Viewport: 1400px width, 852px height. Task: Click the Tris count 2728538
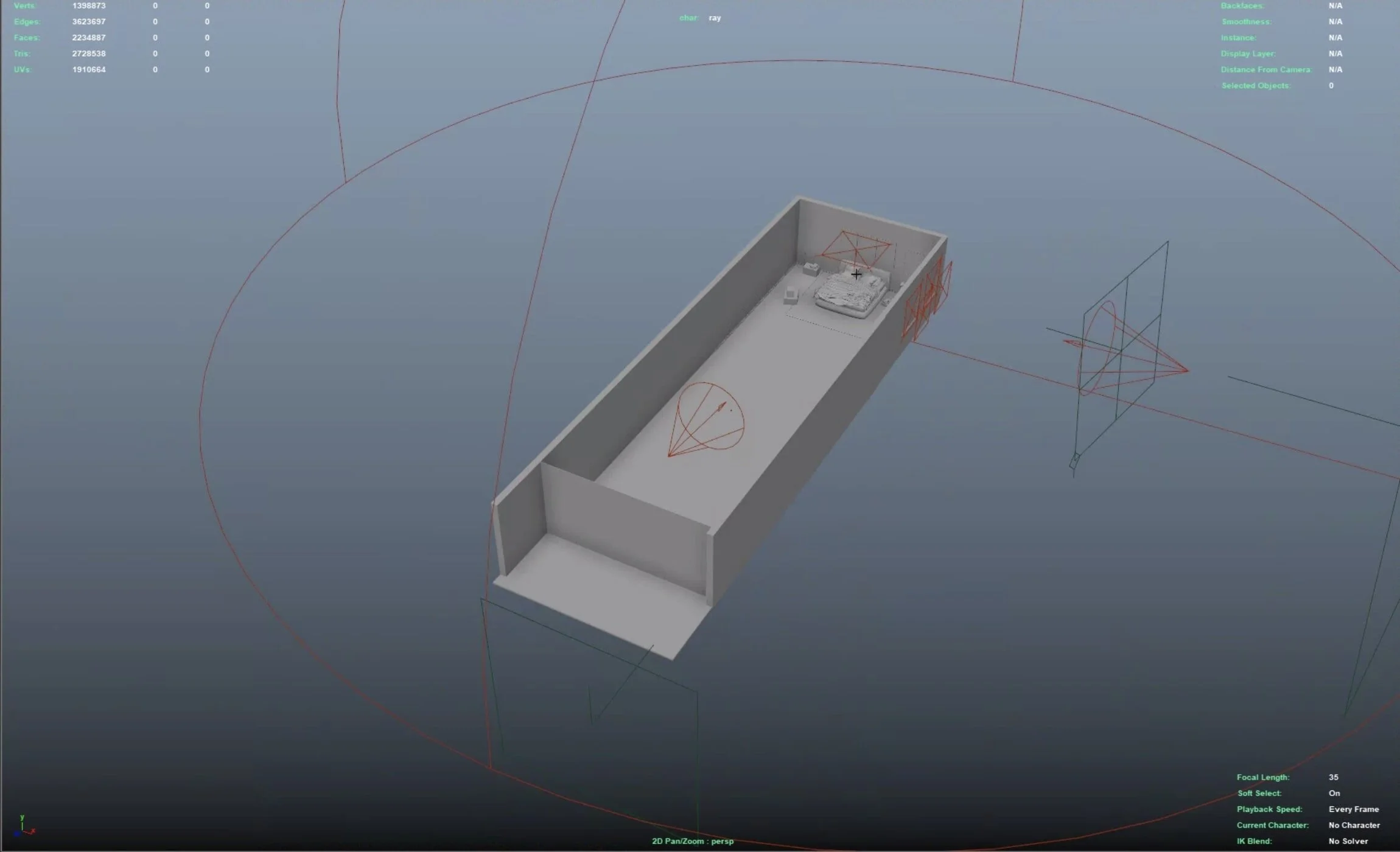coord(89,54)
